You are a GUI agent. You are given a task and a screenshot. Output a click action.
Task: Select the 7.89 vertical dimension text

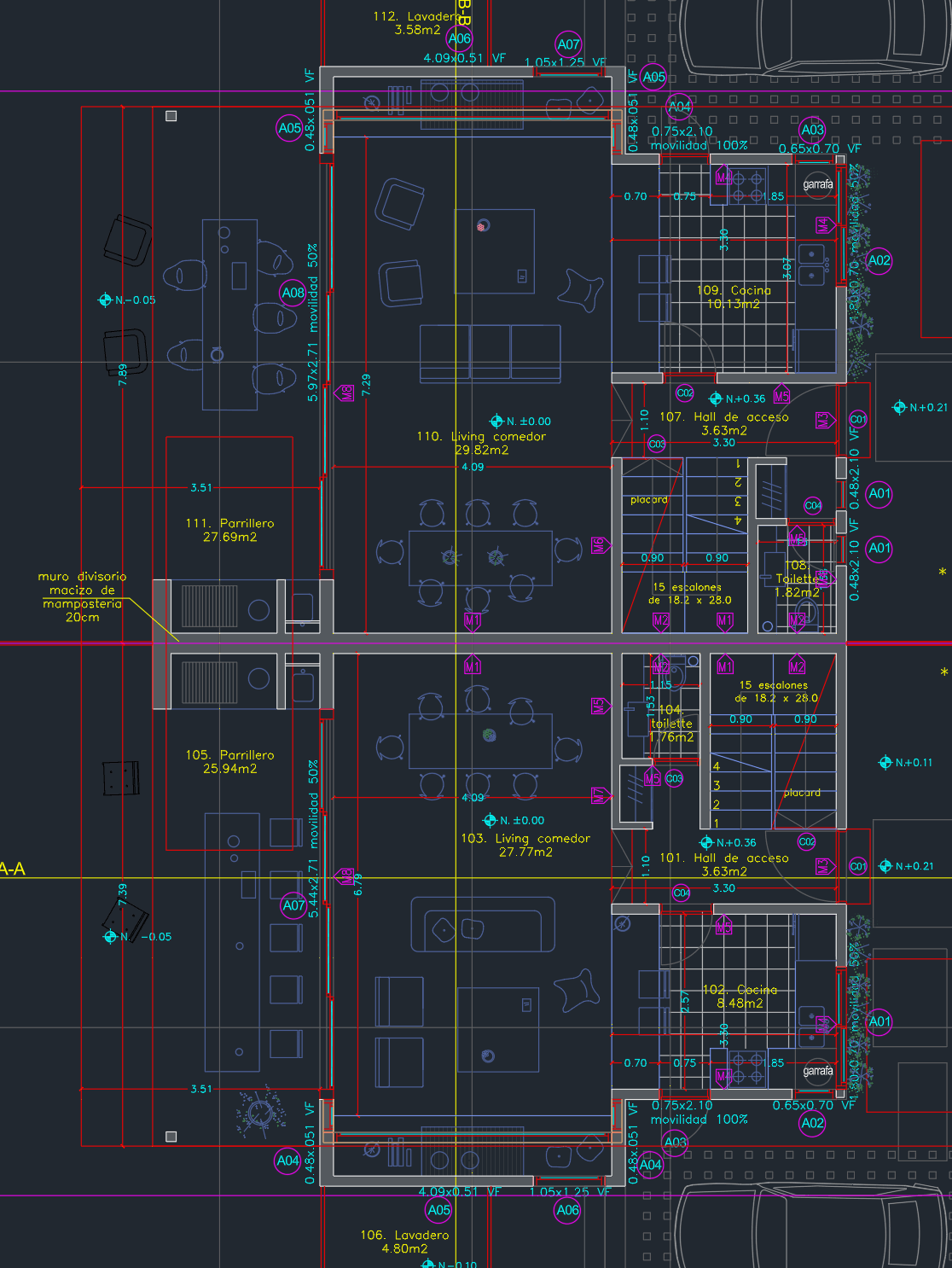tap(123, 375)
